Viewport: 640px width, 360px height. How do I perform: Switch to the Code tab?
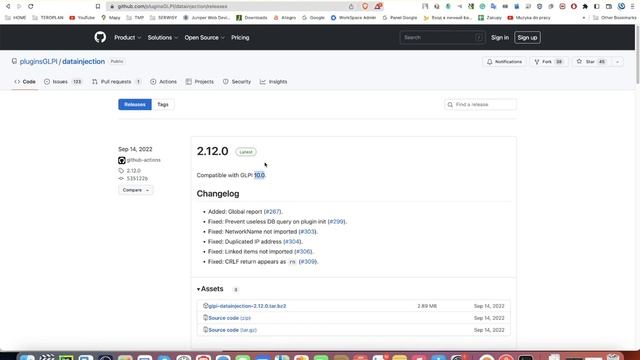(x=25, y=82)
